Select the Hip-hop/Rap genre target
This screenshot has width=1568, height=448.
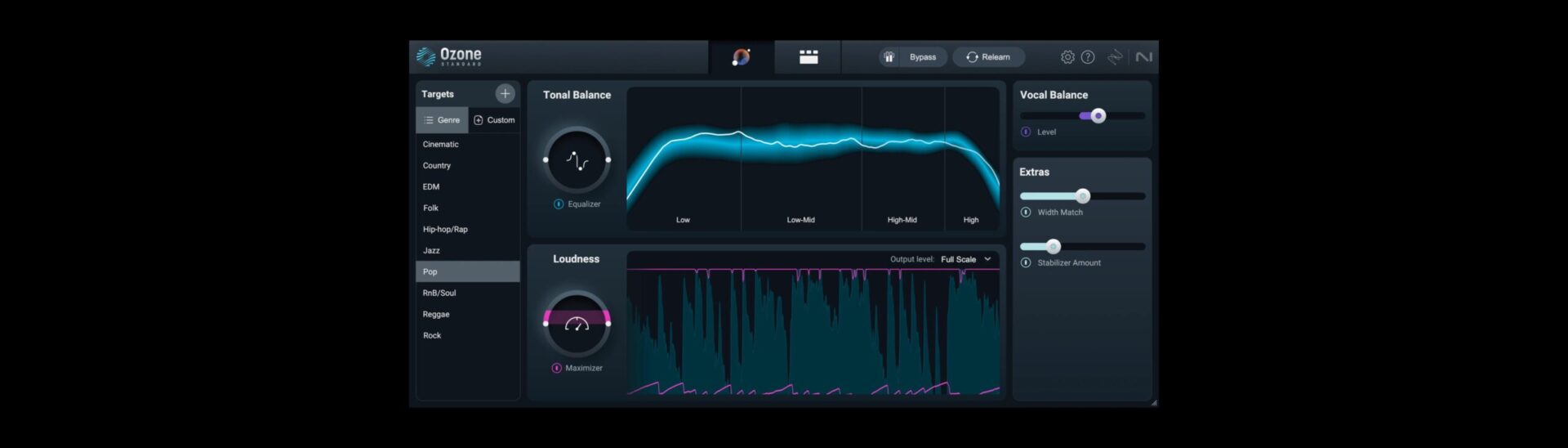pyautogui.click(x=445, y=230)
